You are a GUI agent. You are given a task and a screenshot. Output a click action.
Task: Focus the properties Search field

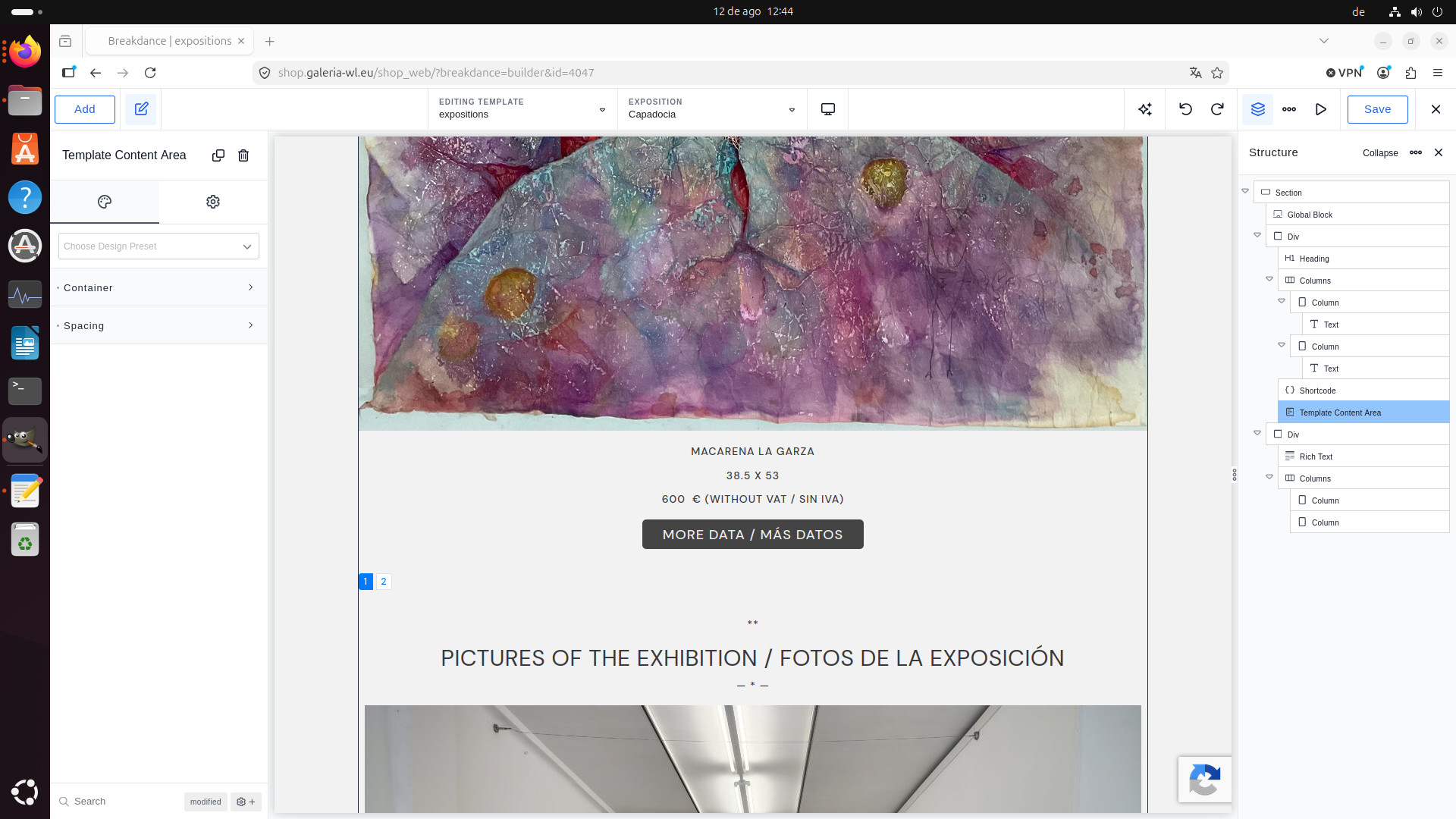[x=118, y=802]
